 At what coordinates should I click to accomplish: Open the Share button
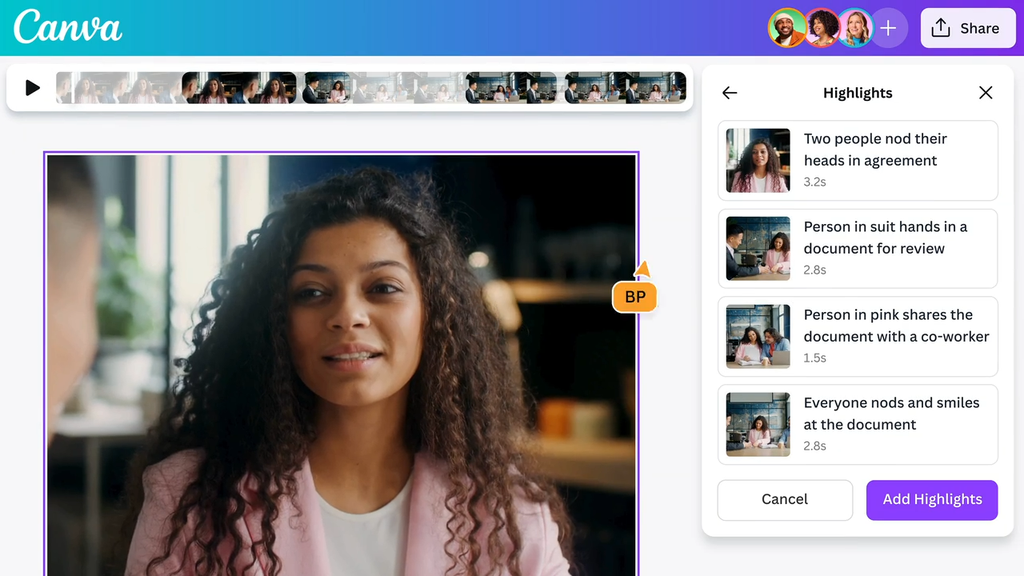coord(968,28)
